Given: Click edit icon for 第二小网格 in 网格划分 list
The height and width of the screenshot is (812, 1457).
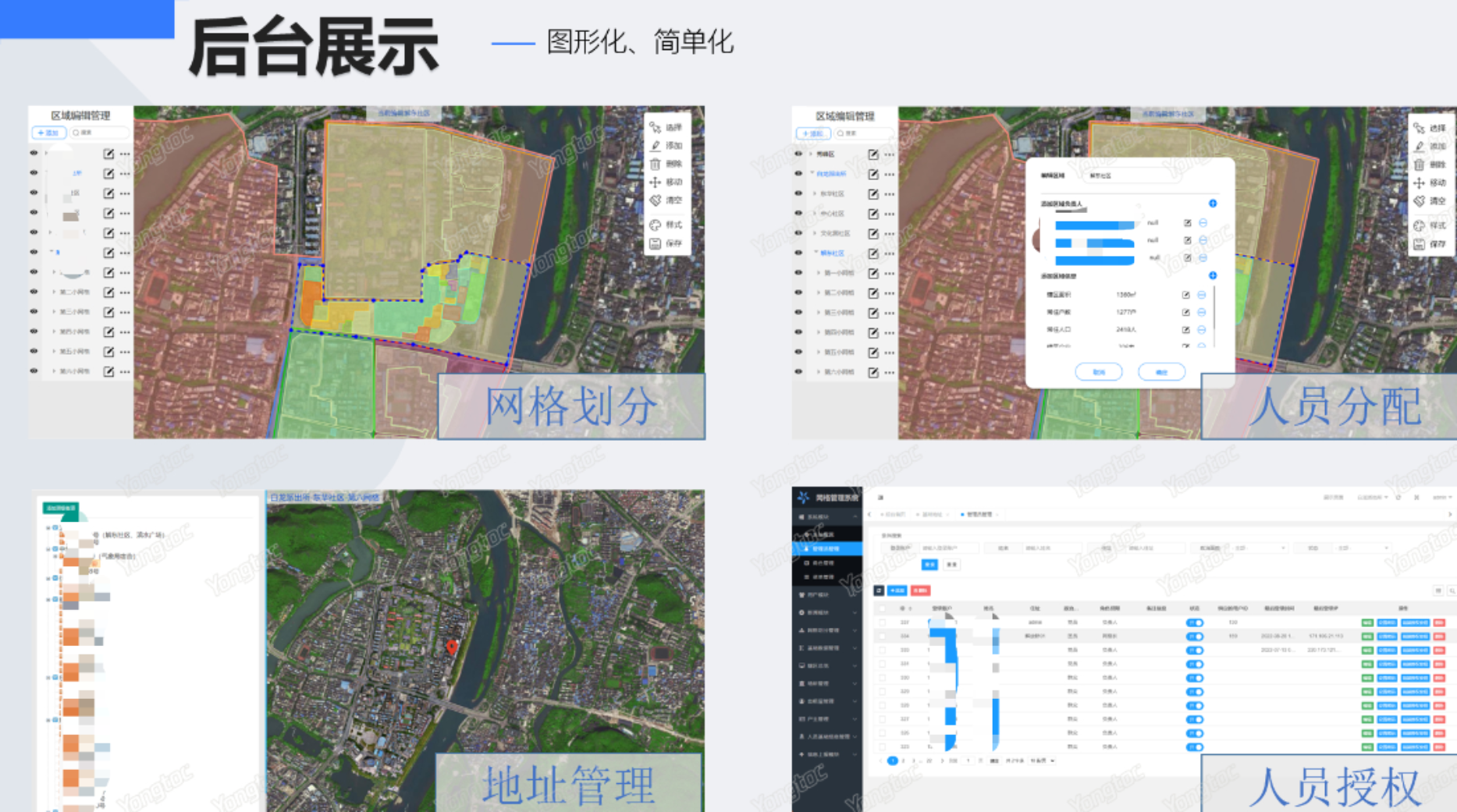Looking at the screenshot, I should (108, 293).
